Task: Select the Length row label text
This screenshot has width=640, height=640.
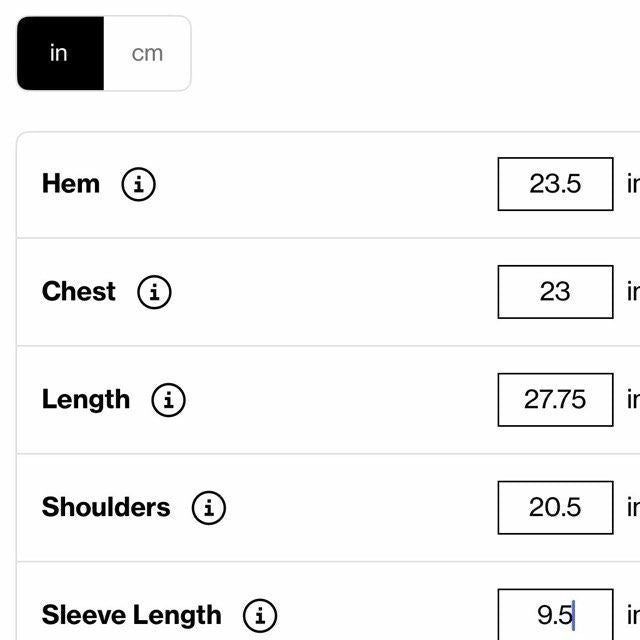Action: click(x=86, y=400)
